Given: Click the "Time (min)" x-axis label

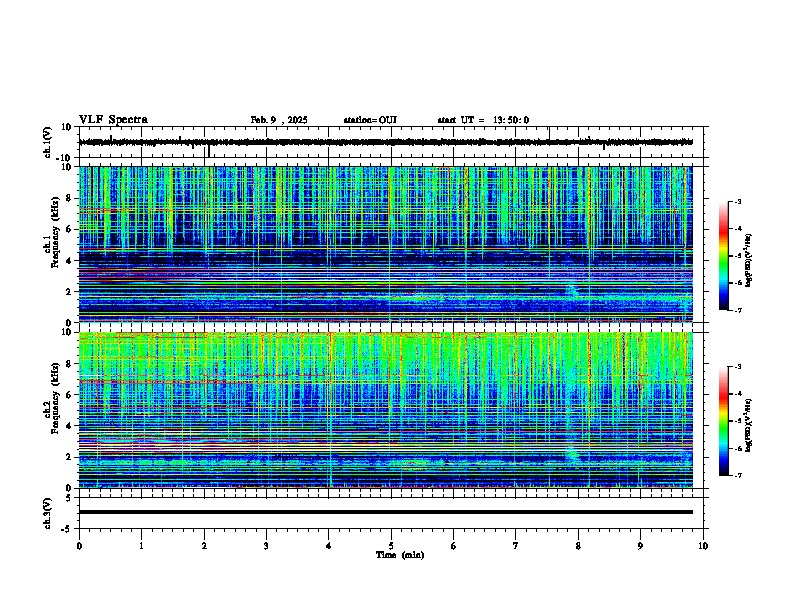Looking at the screenshot, I should 400,555.
